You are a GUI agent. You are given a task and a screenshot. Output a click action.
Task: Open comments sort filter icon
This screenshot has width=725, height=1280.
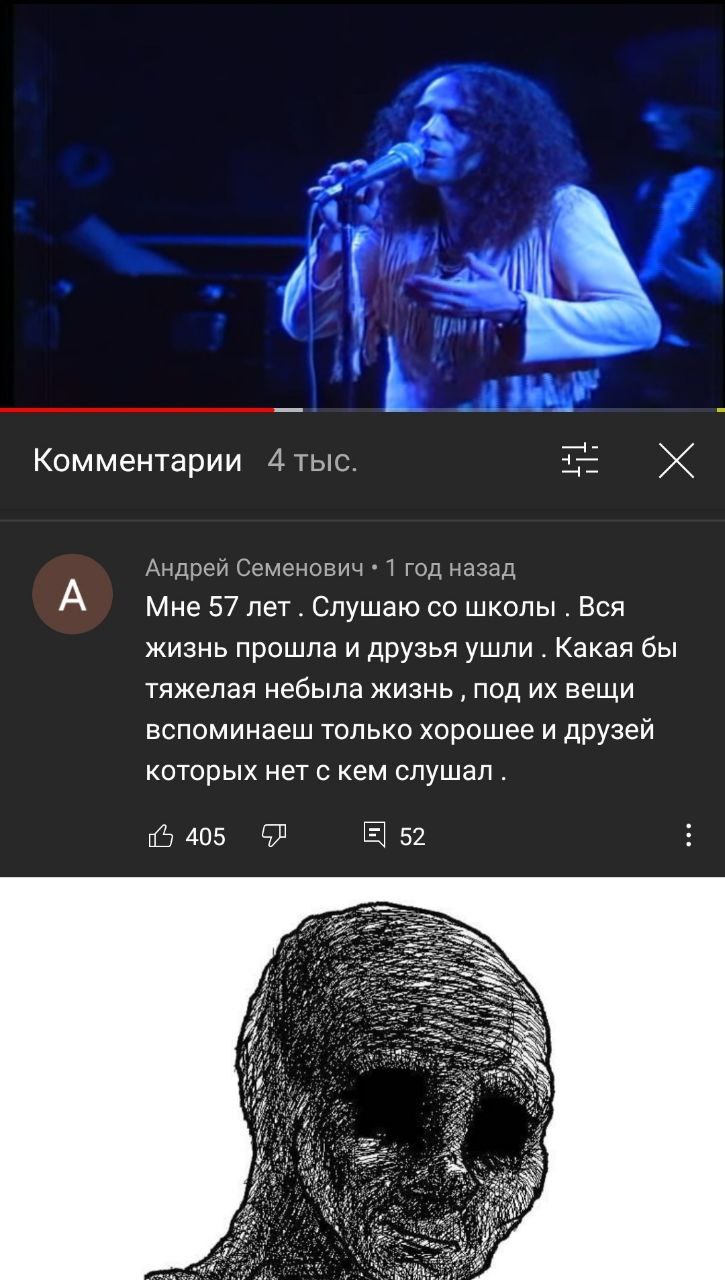pos(580,461)
